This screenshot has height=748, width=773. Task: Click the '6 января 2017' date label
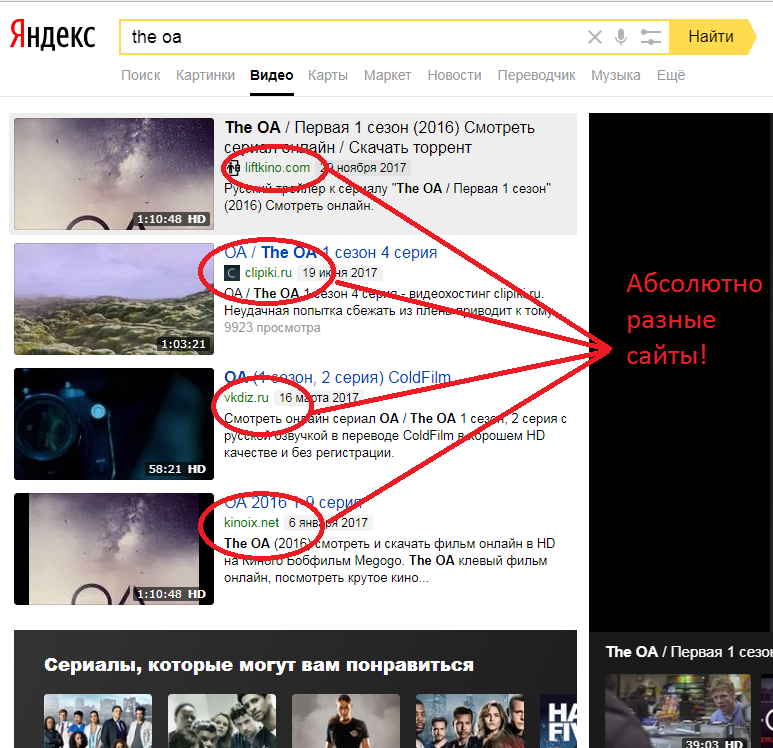click(x=328, y=523)
